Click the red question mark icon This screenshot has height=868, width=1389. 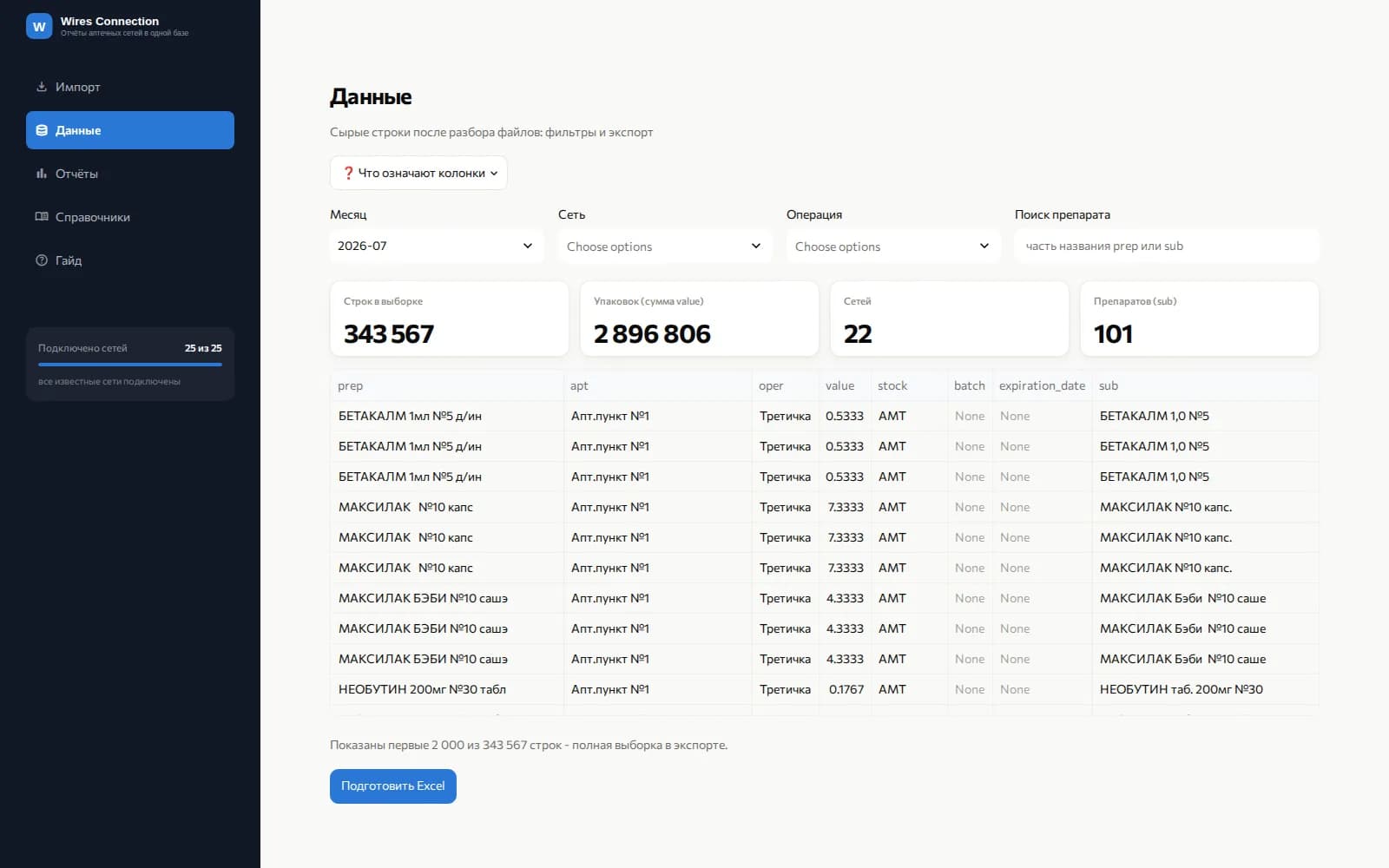348,173
